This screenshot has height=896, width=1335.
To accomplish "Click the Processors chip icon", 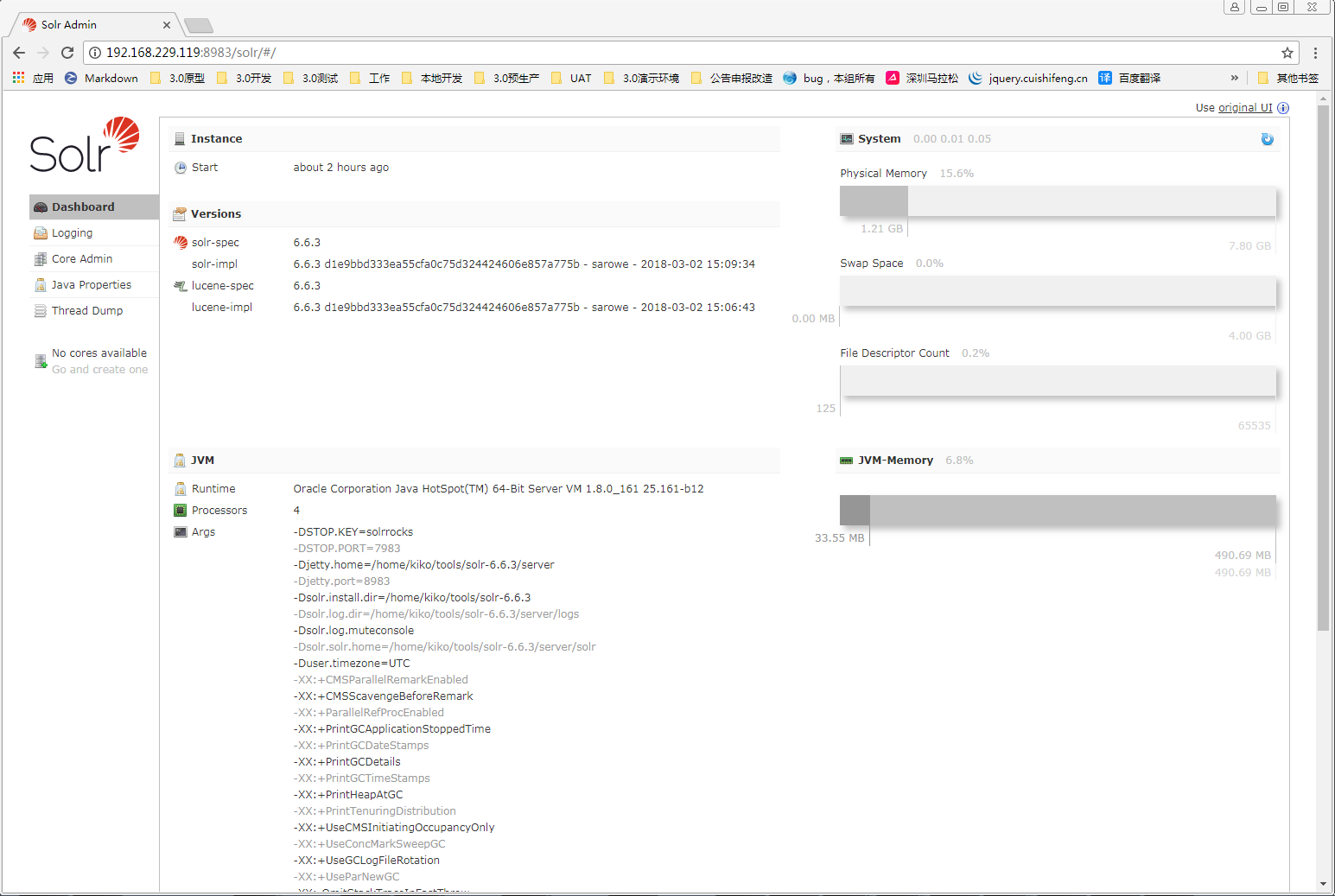I will tap(181, 511).
